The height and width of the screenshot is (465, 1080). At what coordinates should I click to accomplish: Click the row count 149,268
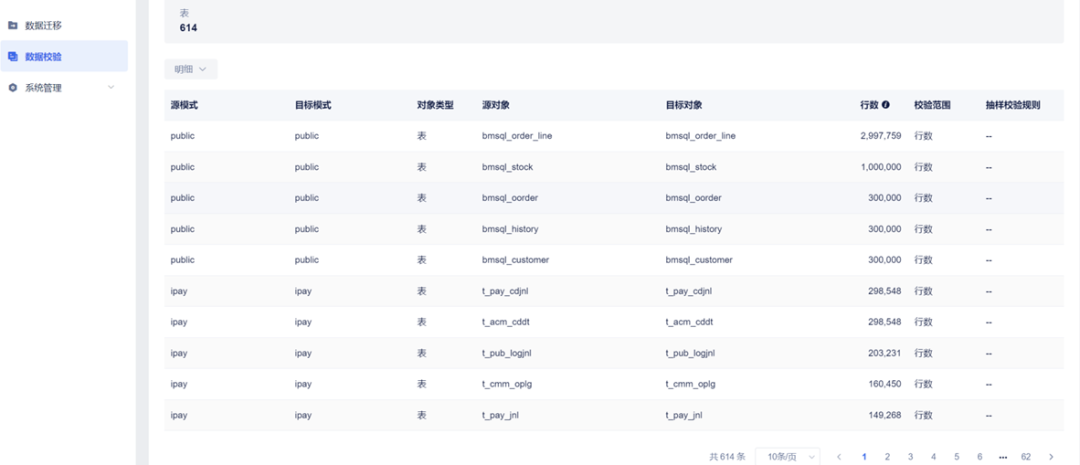884,415
